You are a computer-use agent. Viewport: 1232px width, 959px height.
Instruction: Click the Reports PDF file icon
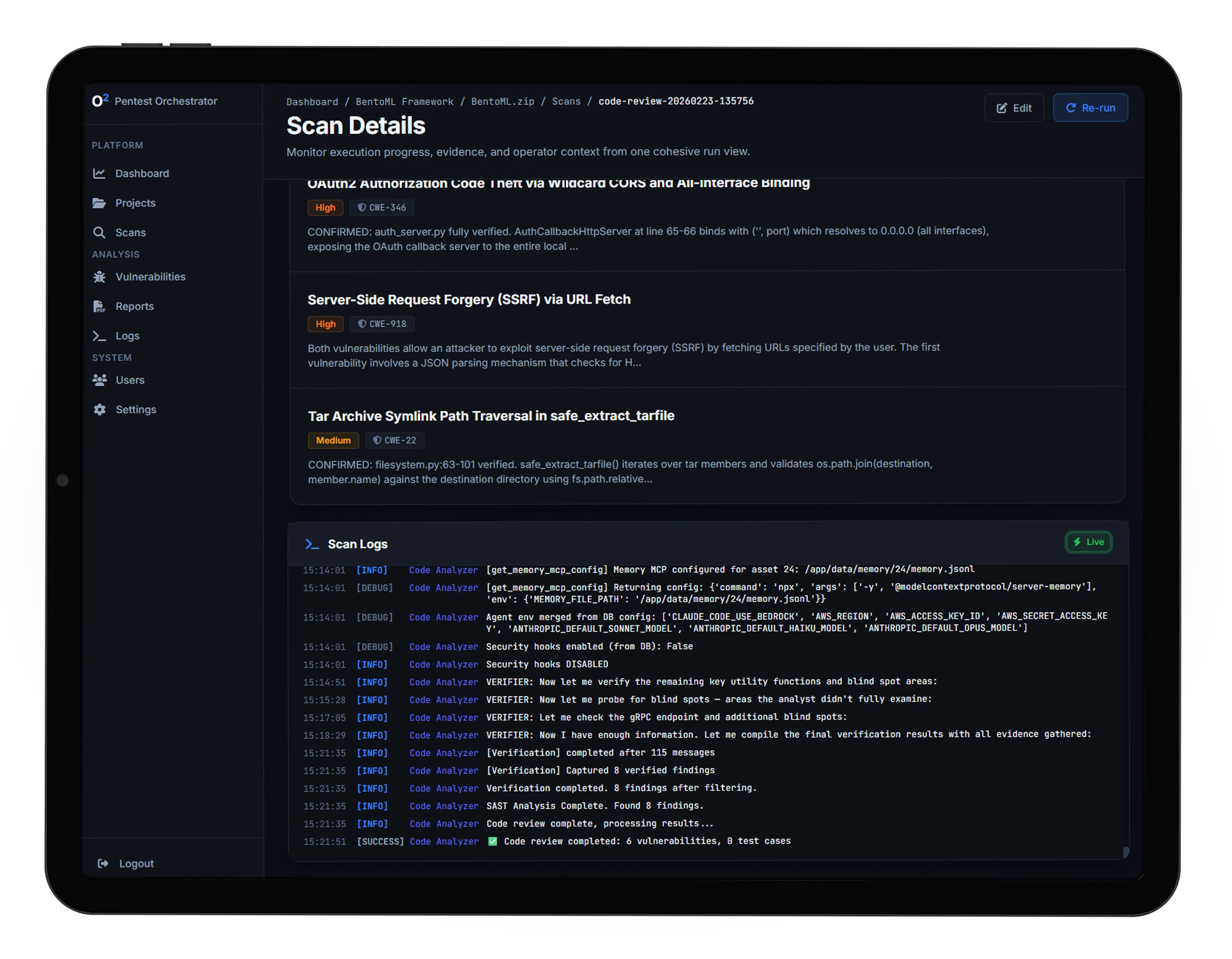(99, 307)
